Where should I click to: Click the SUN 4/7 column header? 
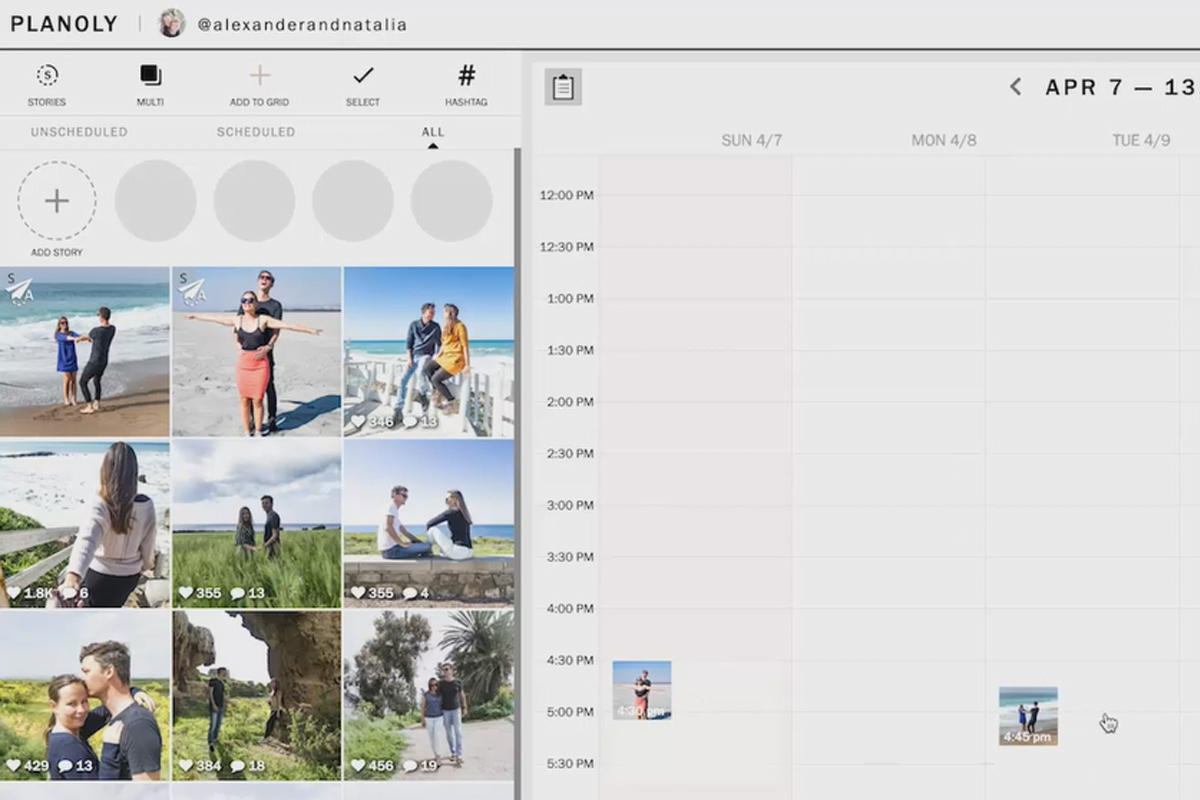click(x=752, y=141)
